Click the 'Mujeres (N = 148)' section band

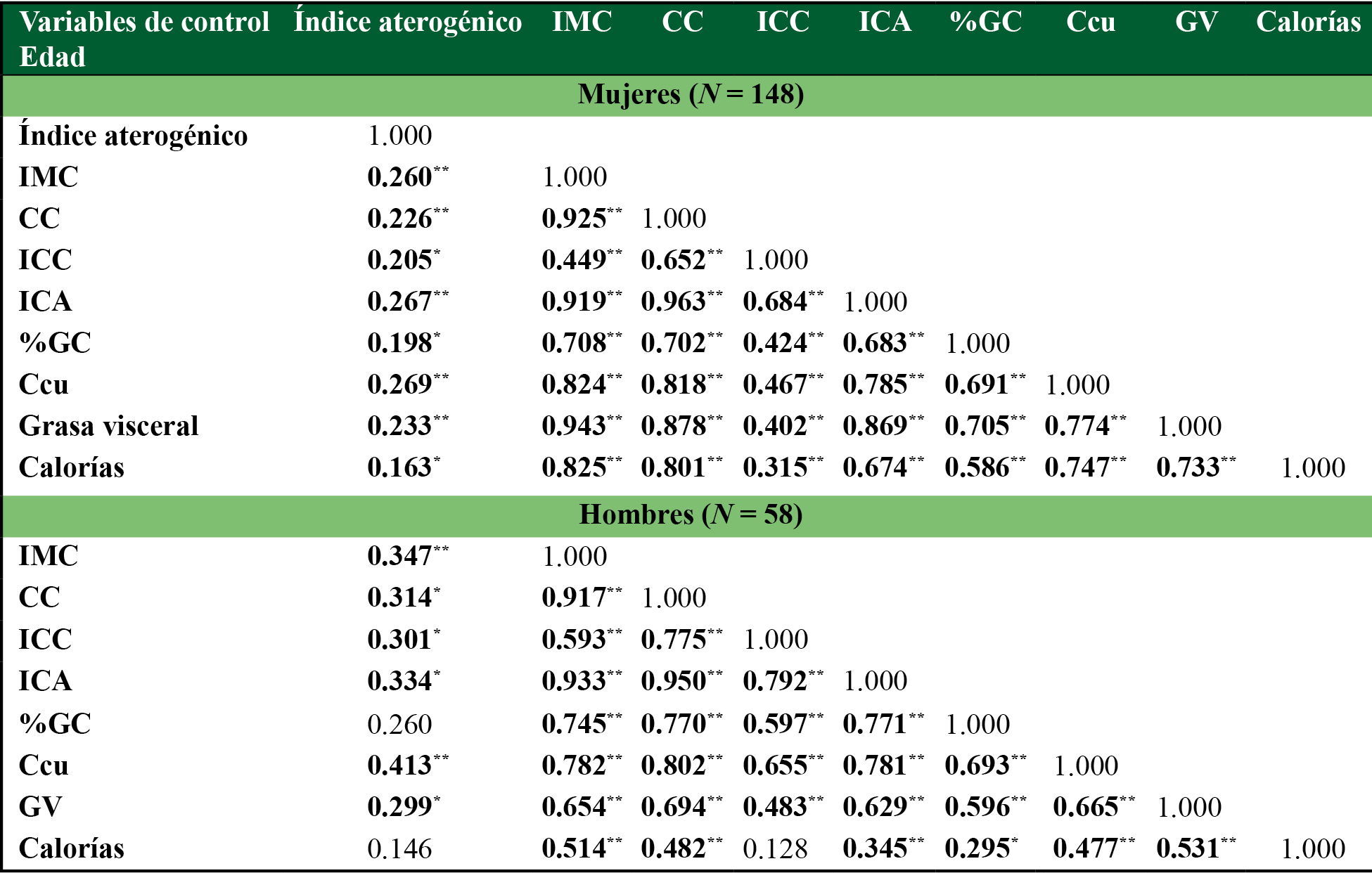690,94
